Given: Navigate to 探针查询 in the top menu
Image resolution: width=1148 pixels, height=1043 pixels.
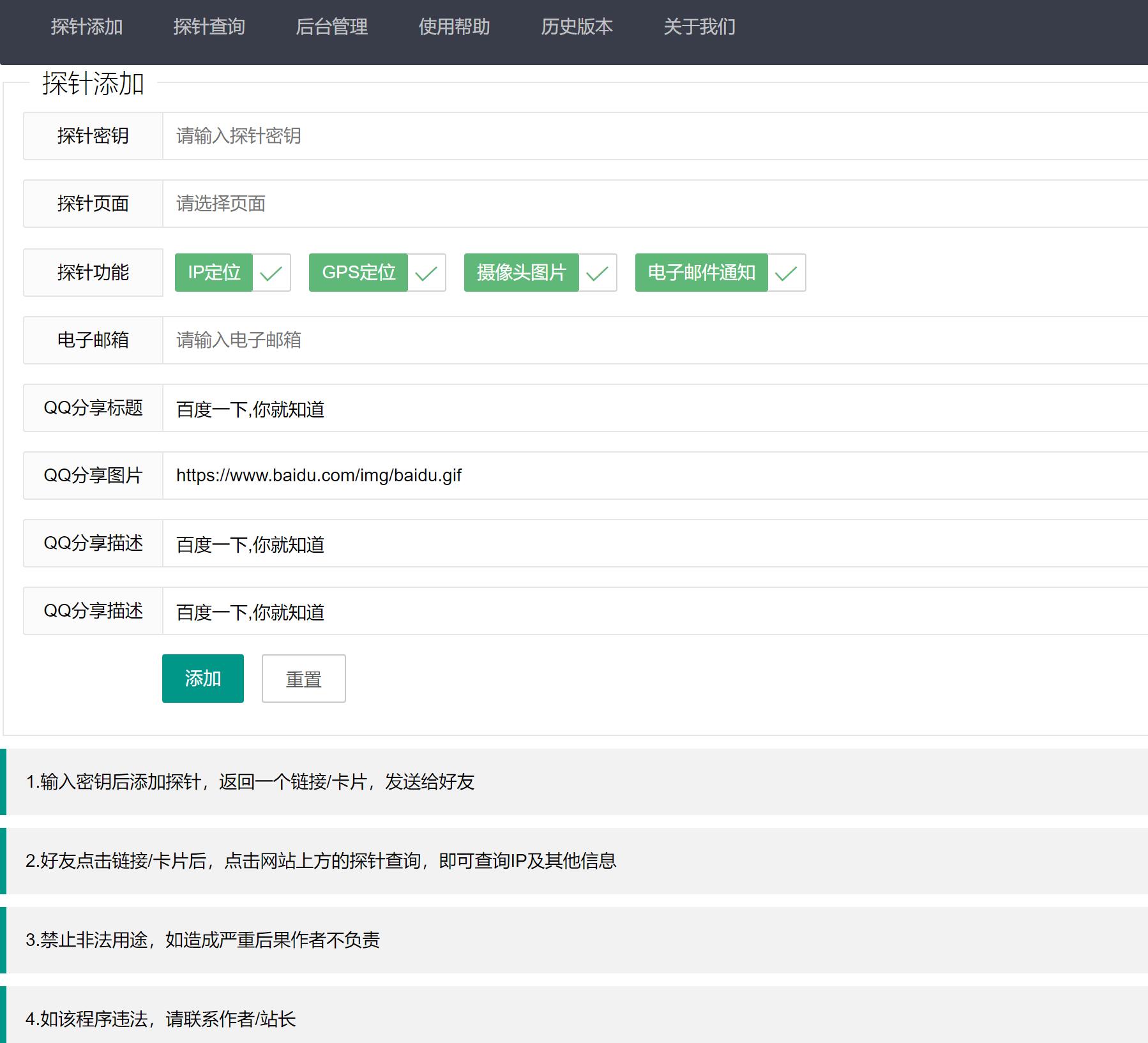Looking at the screenshot, I should click(x=210, y=27).
